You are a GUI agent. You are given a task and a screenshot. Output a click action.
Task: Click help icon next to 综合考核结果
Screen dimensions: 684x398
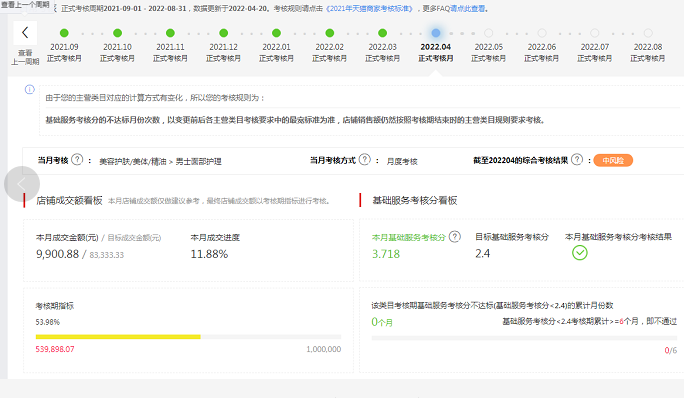pos(577,160)
